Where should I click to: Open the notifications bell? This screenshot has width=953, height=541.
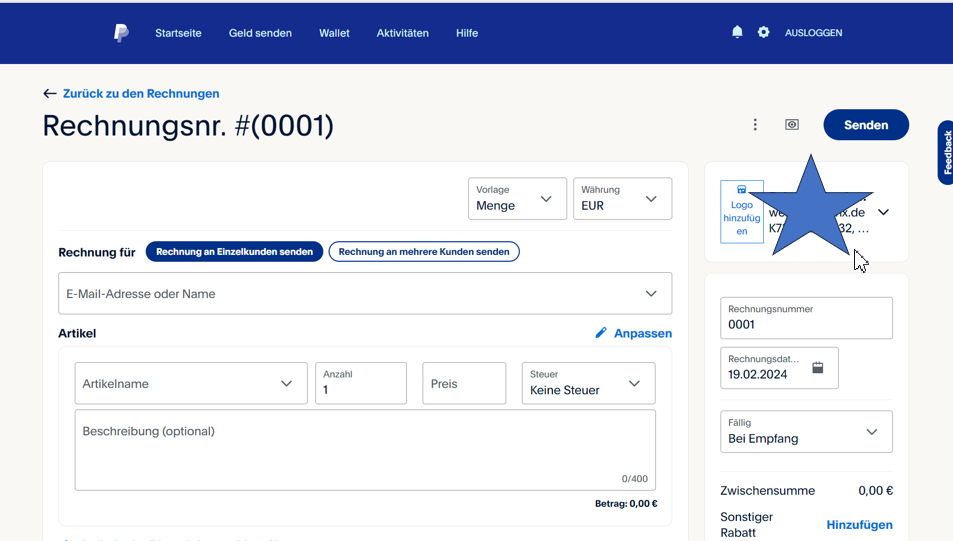pos(737,32)
